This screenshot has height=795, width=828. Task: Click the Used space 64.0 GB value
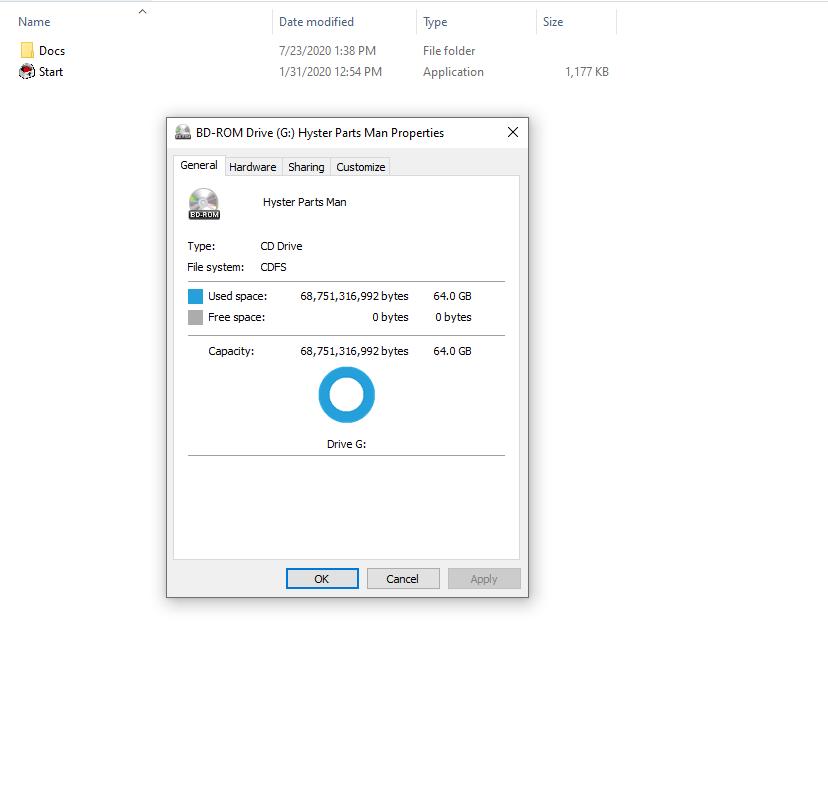click(453, 296)
